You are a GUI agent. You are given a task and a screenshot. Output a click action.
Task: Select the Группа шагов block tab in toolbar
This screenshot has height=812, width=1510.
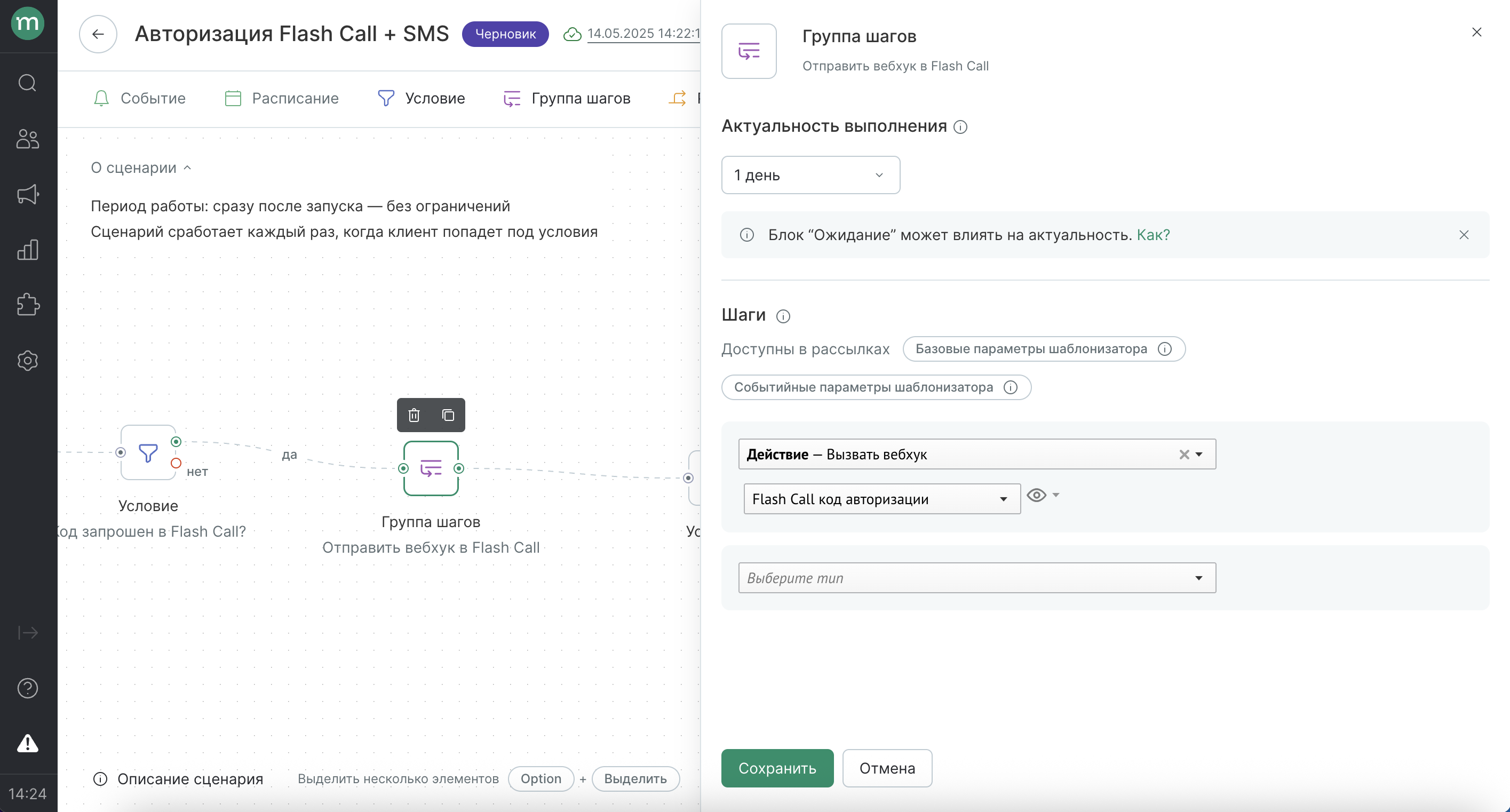tap(567, 98)
